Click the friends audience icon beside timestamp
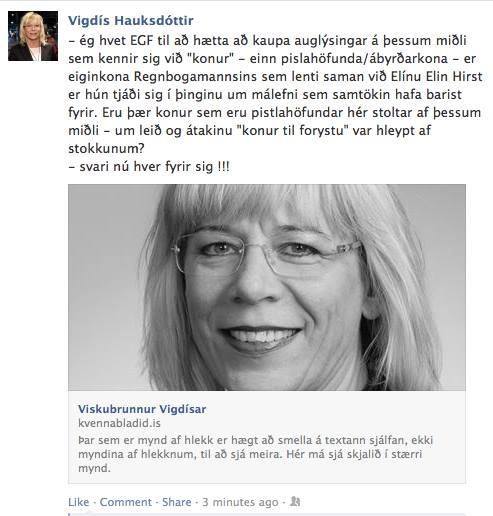Screen dimensions: 493x516 coord(295,501)
